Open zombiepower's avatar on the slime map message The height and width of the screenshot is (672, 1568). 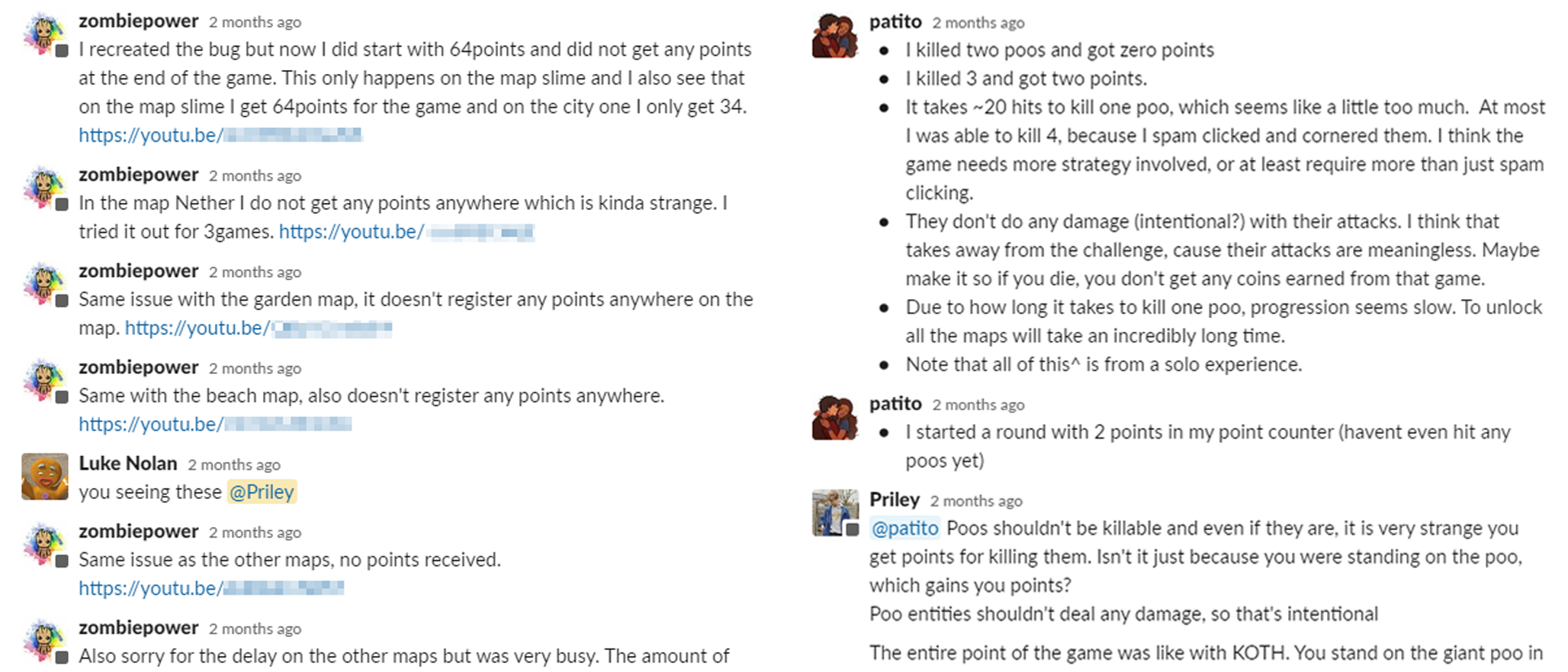(44, 35)
